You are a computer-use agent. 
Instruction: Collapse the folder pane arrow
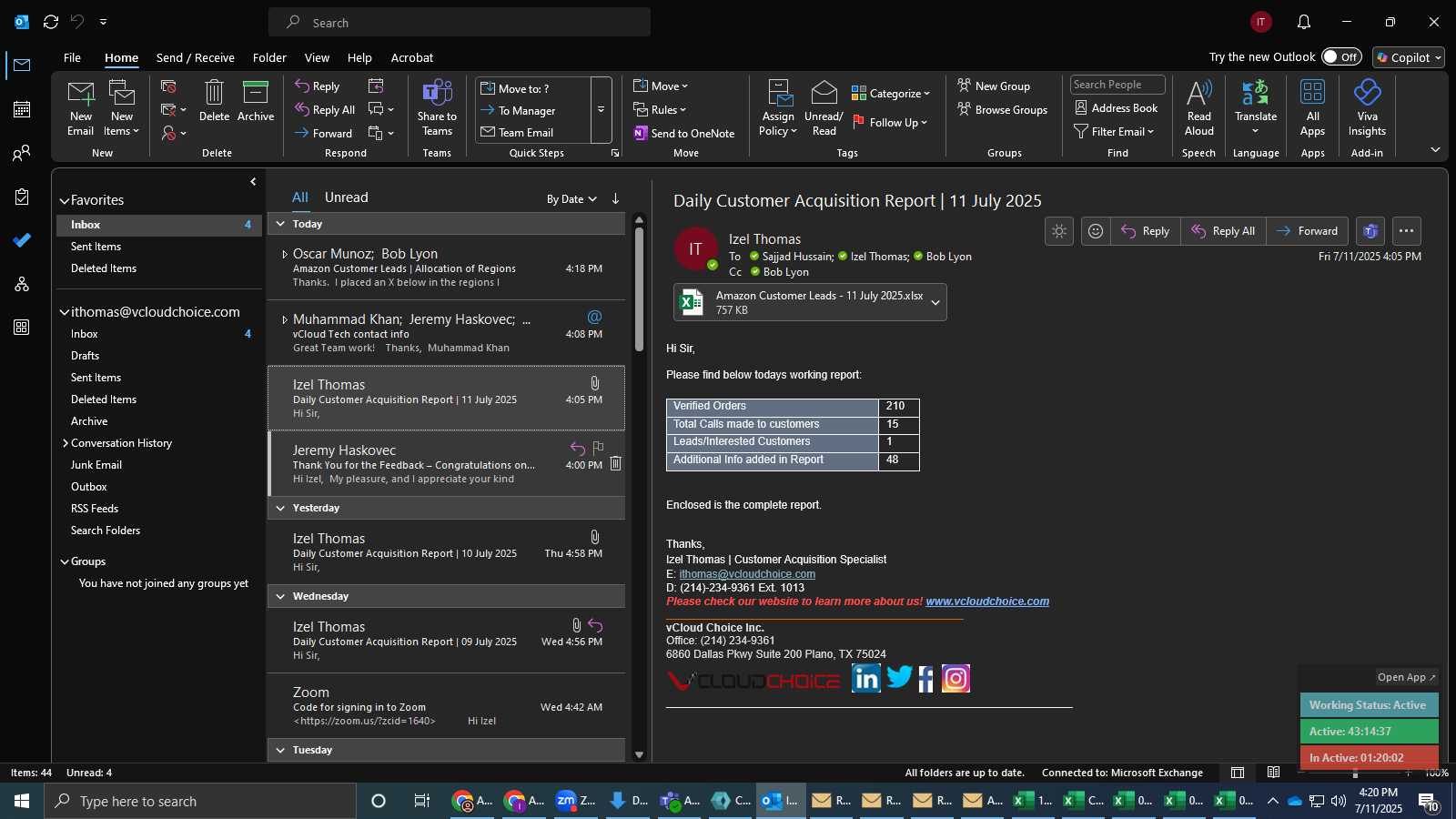point(253,182)
